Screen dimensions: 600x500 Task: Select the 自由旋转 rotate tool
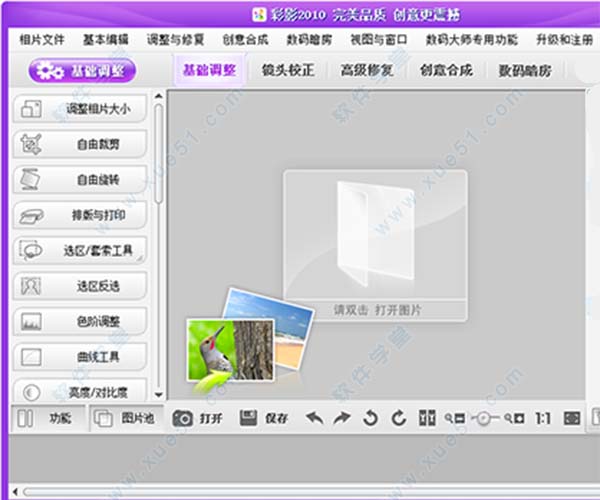[80, 179]
